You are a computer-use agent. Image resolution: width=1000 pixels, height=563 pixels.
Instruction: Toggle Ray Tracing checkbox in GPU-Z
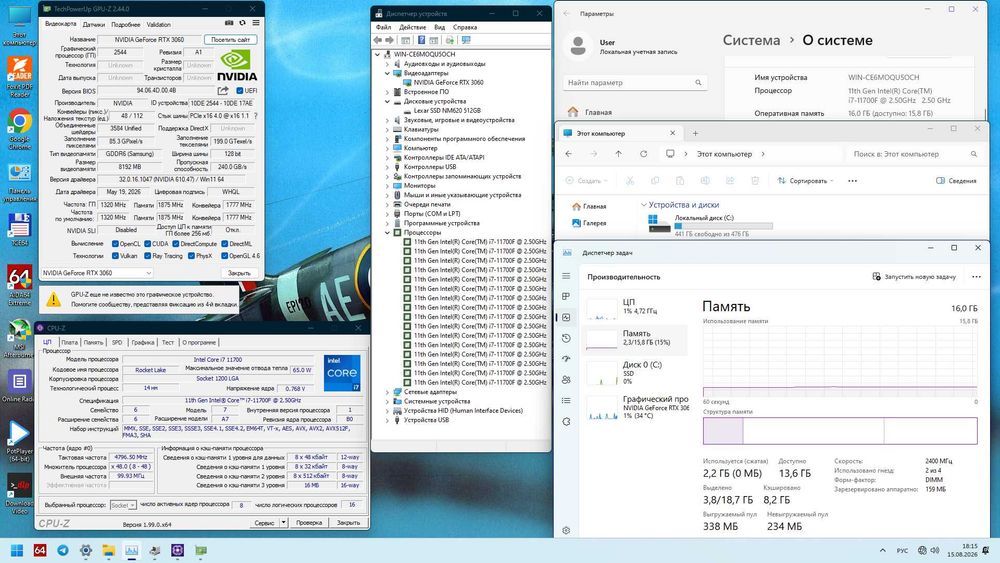[x=147, y=256]
